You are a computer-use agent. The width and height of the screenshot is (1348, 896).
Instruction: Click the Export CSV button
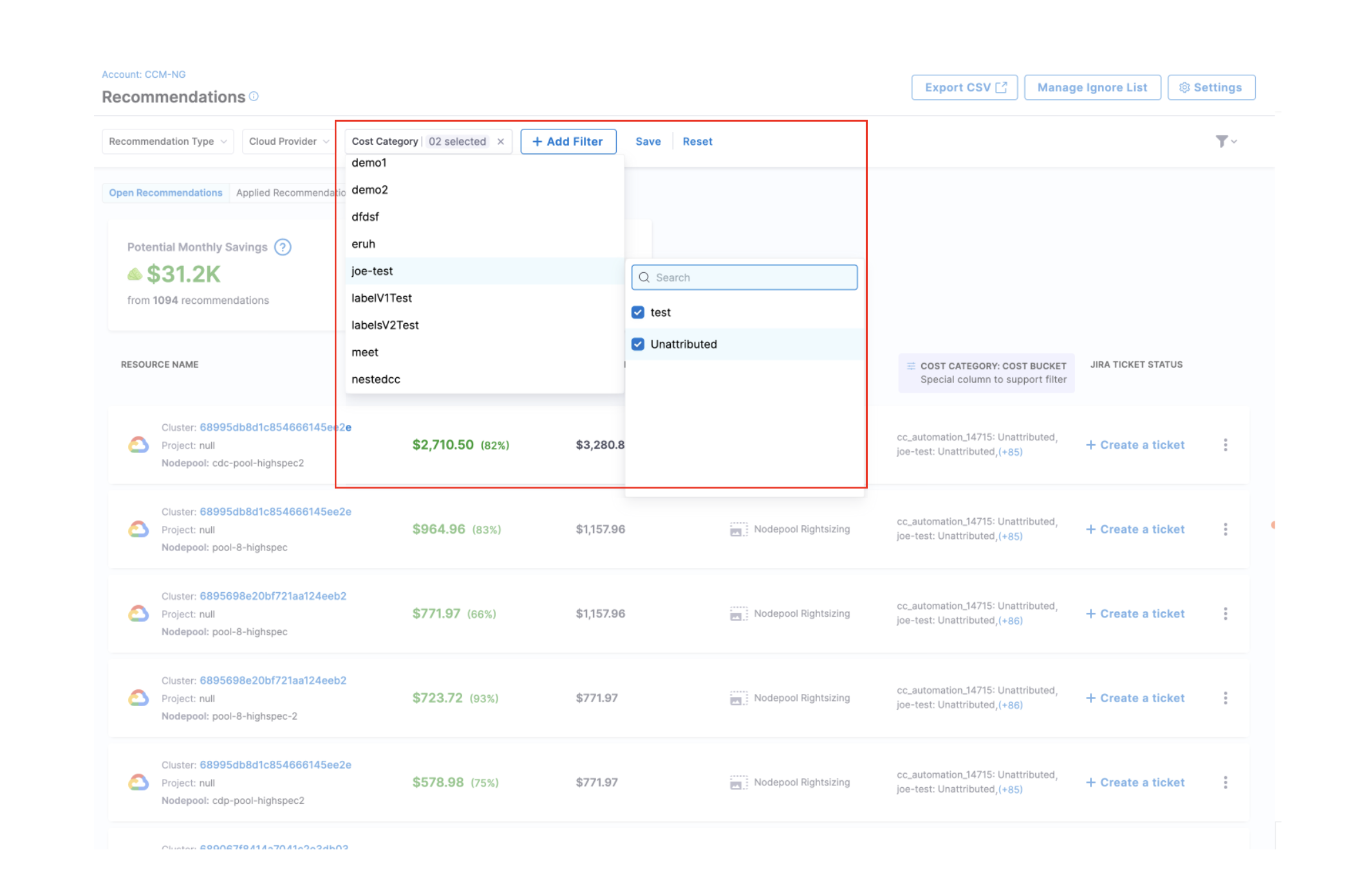964,88
